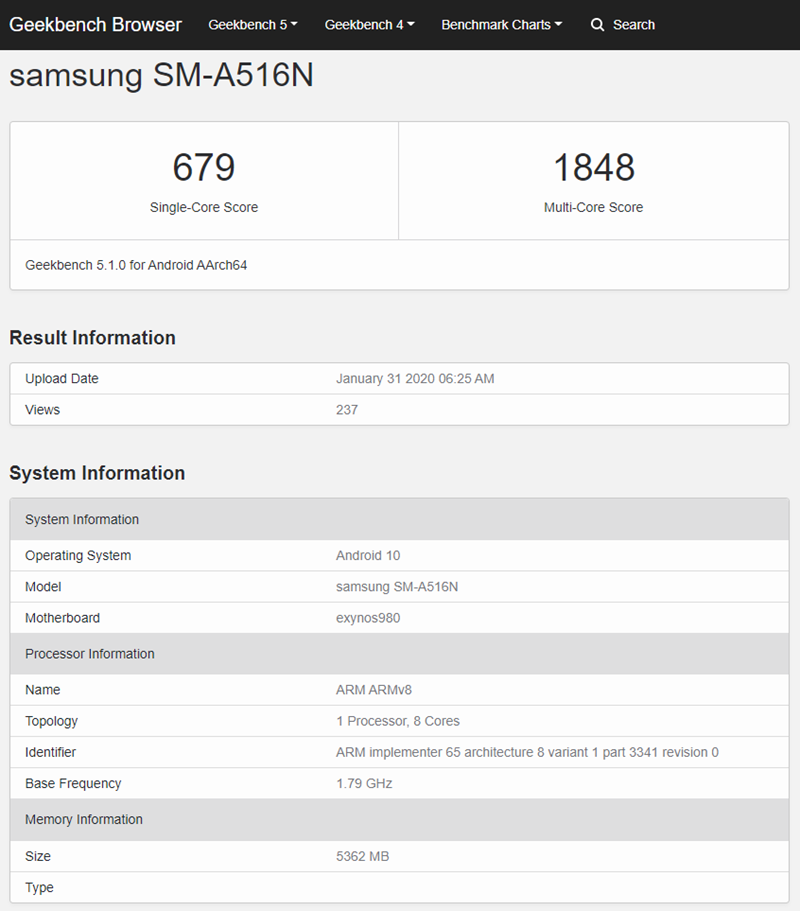Viewport: 800px width, 911px height.
Task: Click the Processor Information section header
Action: [x=89, y=653]
